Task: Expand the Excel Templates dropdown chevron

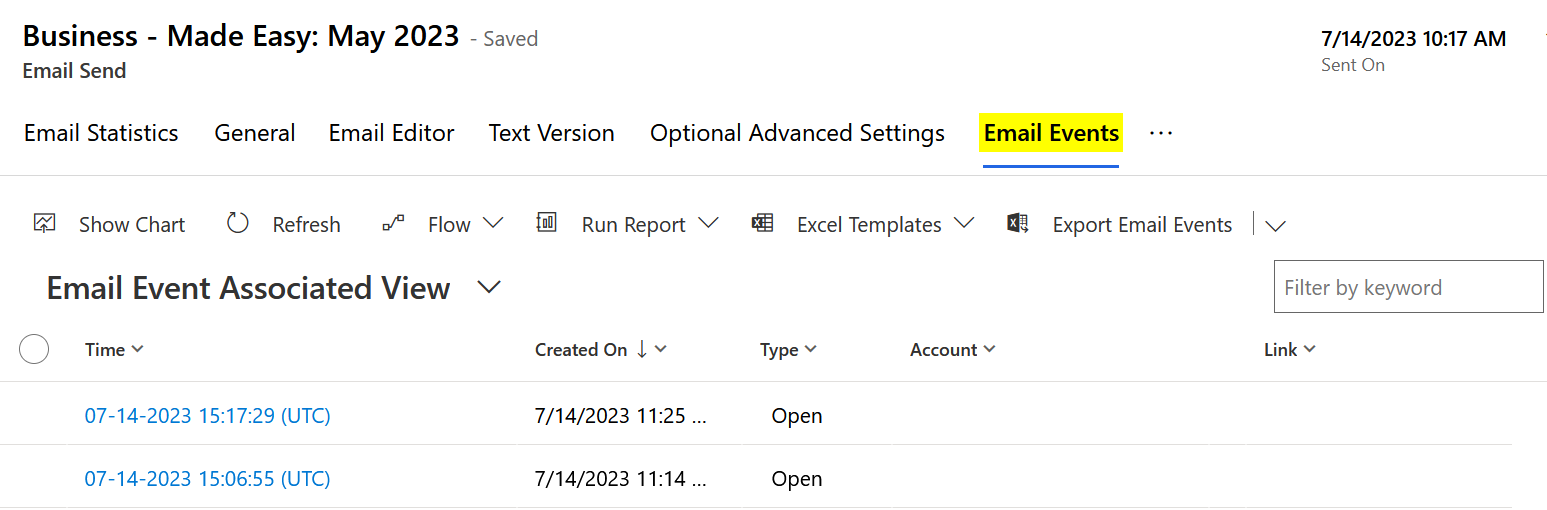Action: click(964, 223)
